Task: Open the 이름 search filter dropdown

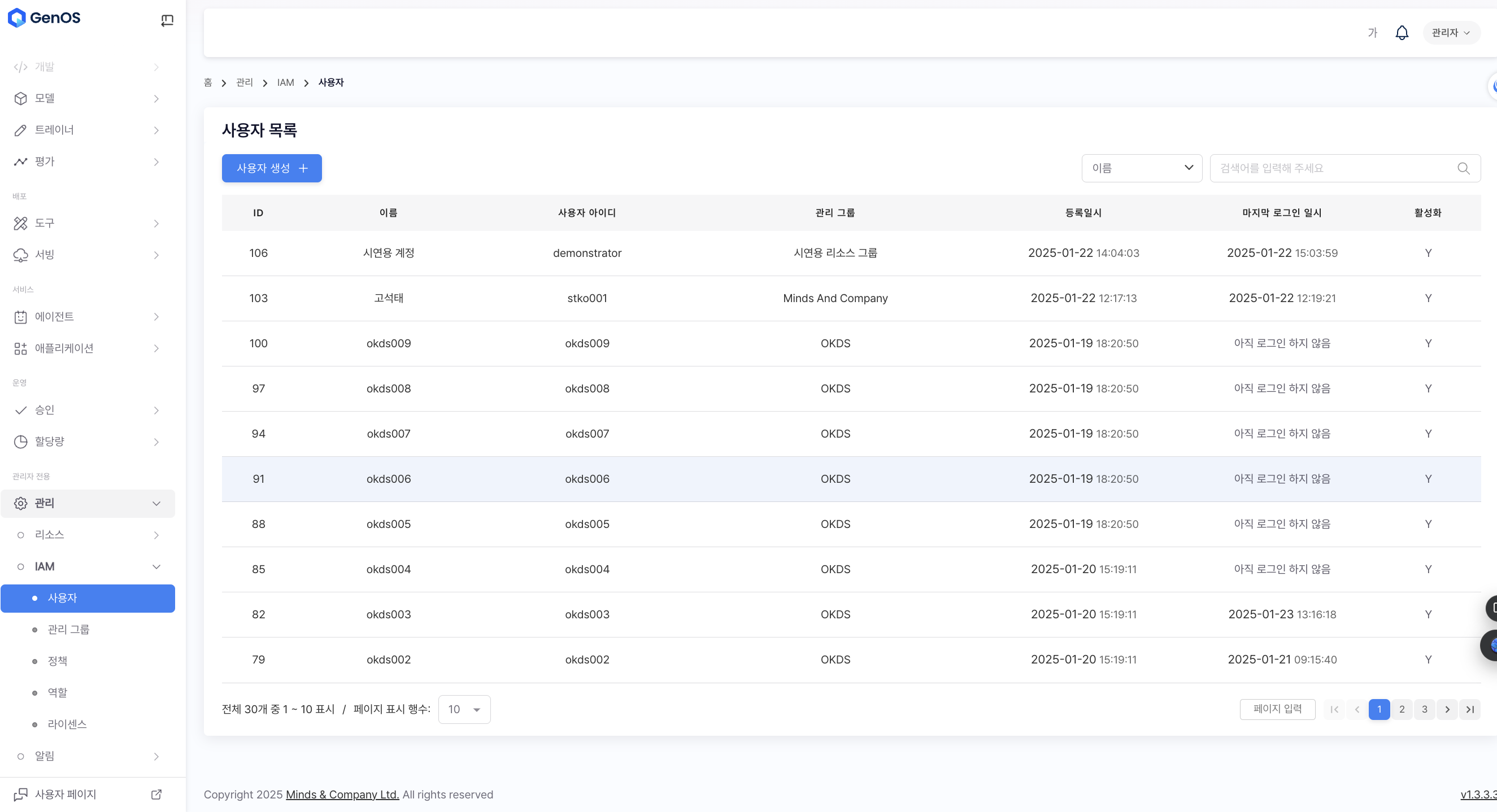Action: pos(1141,168)
